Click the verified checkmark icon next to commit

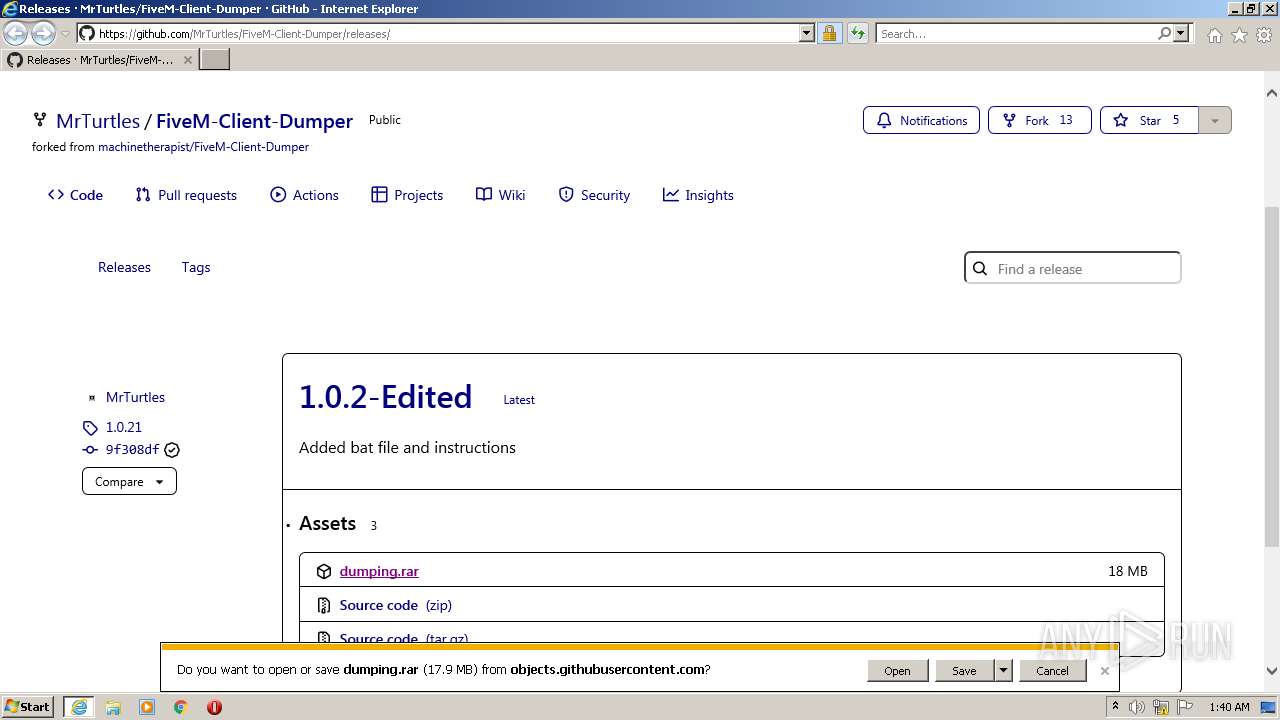(x=172, y=450)
